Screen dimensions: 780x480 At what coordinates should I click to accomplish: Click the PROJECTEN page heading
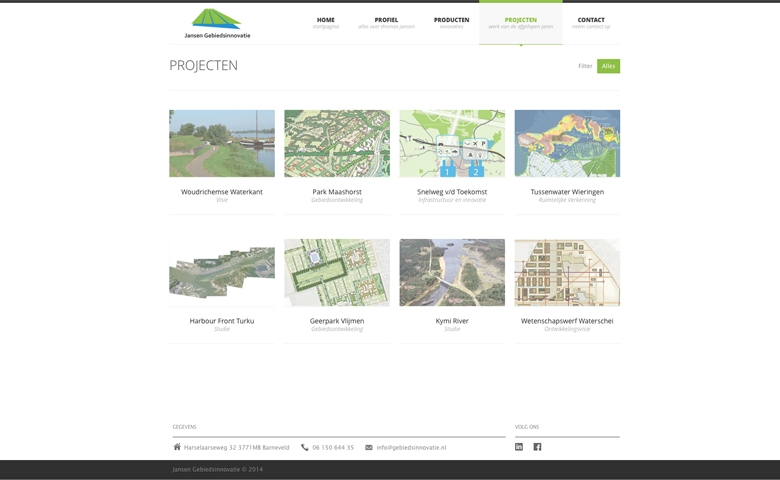203,66
